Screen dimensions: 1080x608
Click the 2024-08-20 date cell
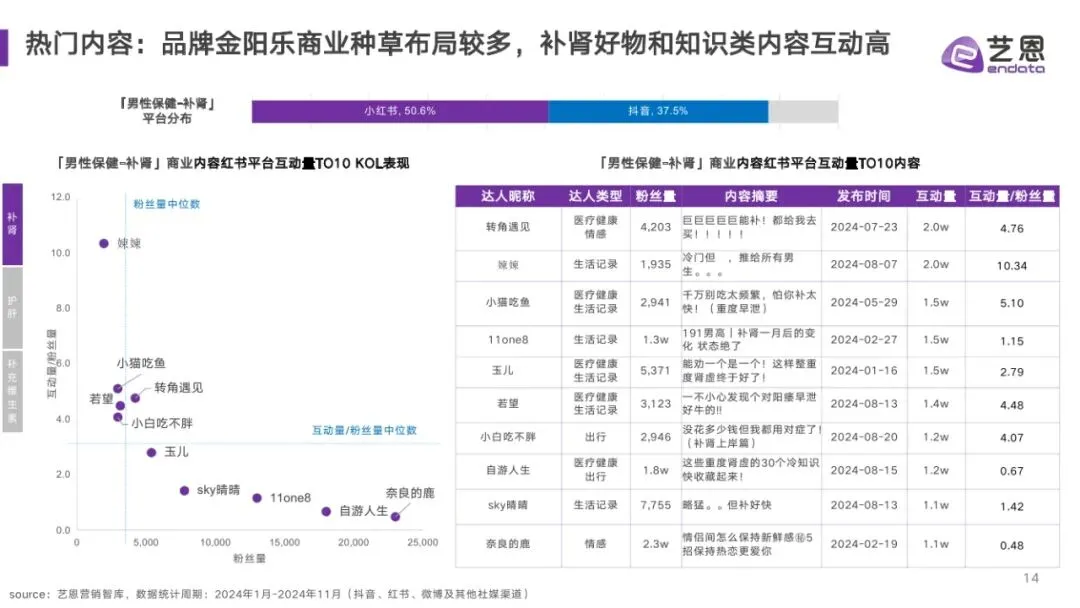[x=864, y=437]
